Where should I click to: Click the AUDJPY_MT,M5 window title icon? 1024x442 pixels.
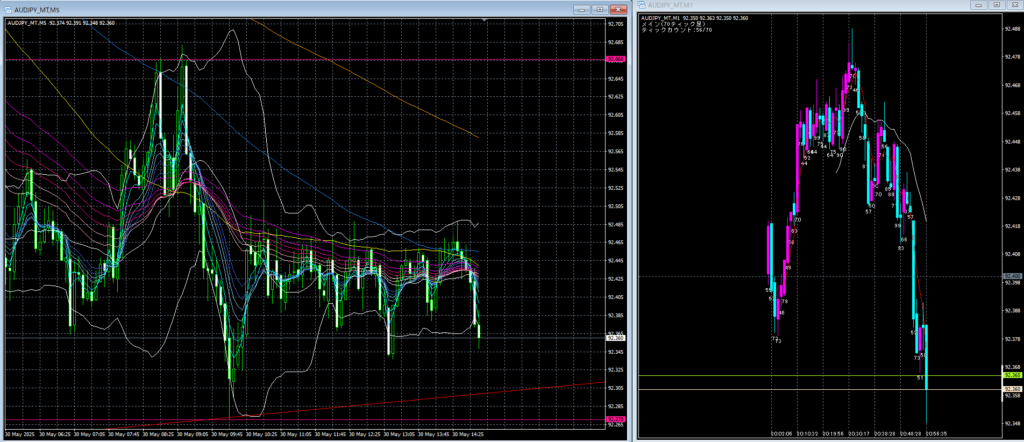click(x=7, y=10)
